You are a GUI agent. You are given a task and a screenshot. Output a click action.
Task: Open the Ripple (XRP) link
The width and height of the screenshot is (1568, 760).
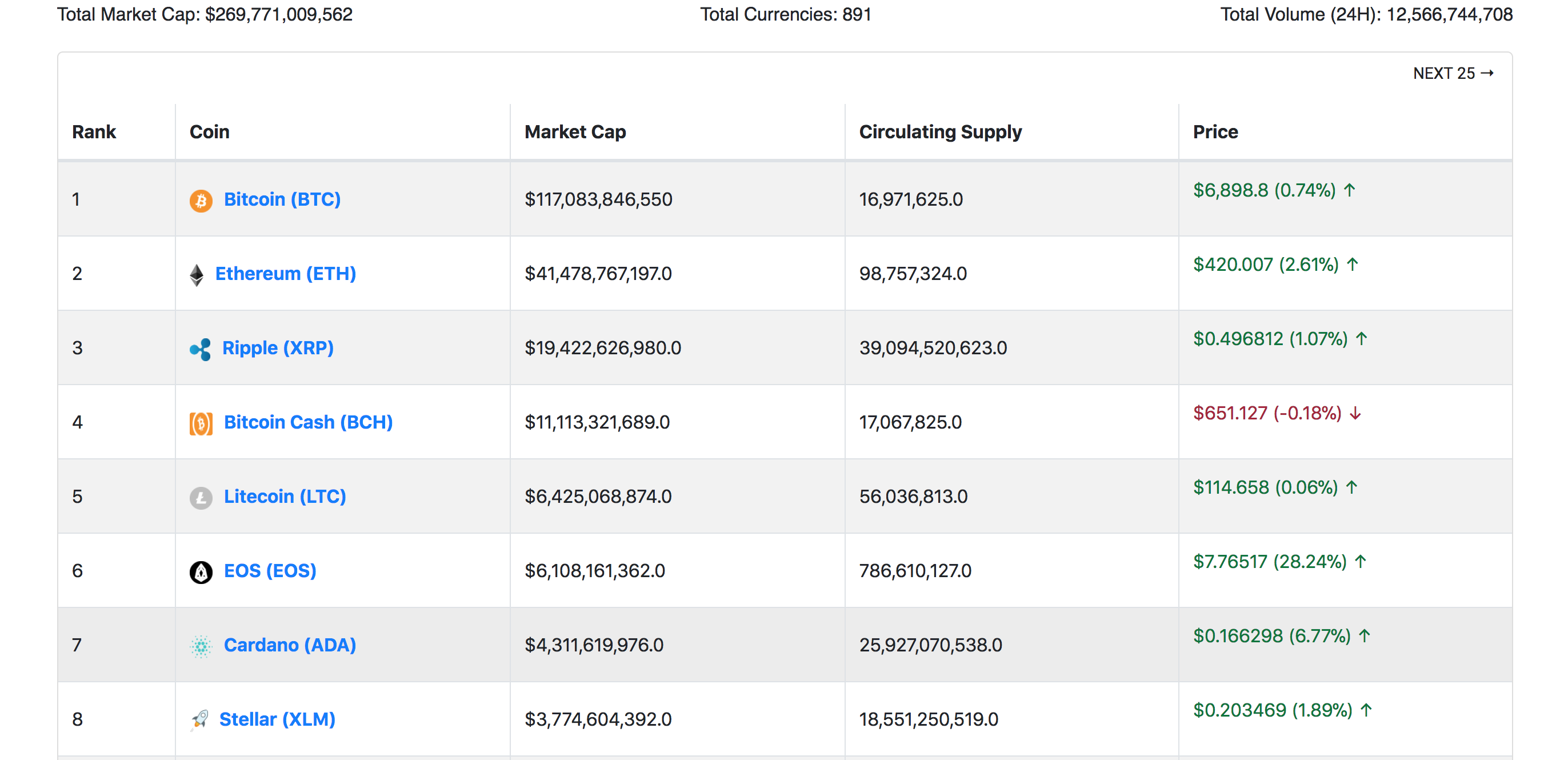coord(278,348)
